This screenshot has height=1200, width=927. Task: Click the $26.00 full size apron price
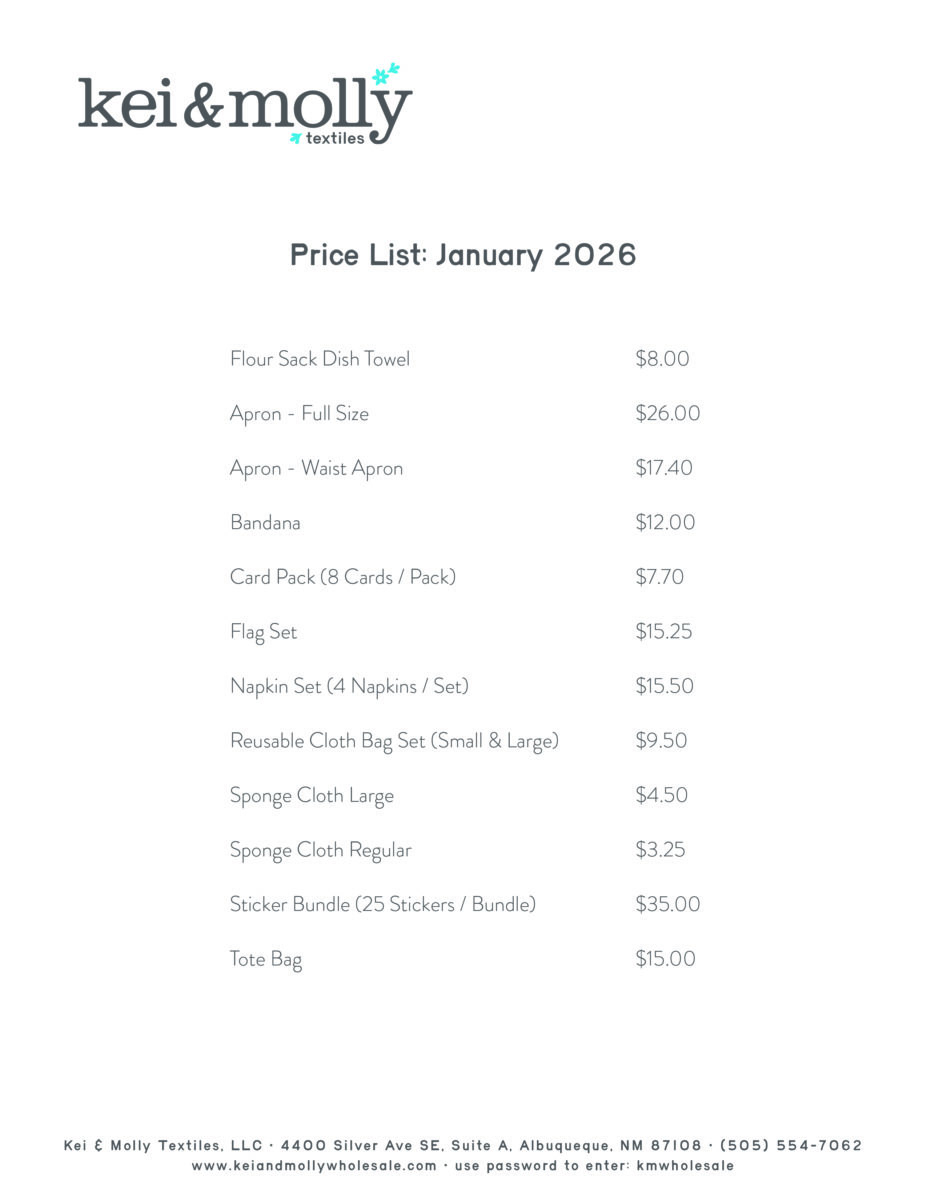667,414
